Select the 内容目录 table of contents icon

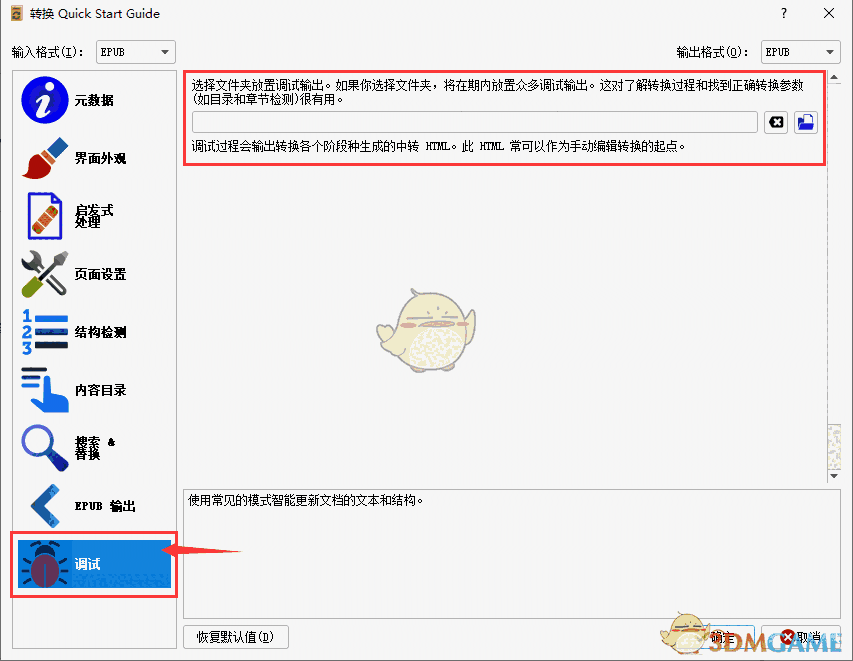click(43, 390)
